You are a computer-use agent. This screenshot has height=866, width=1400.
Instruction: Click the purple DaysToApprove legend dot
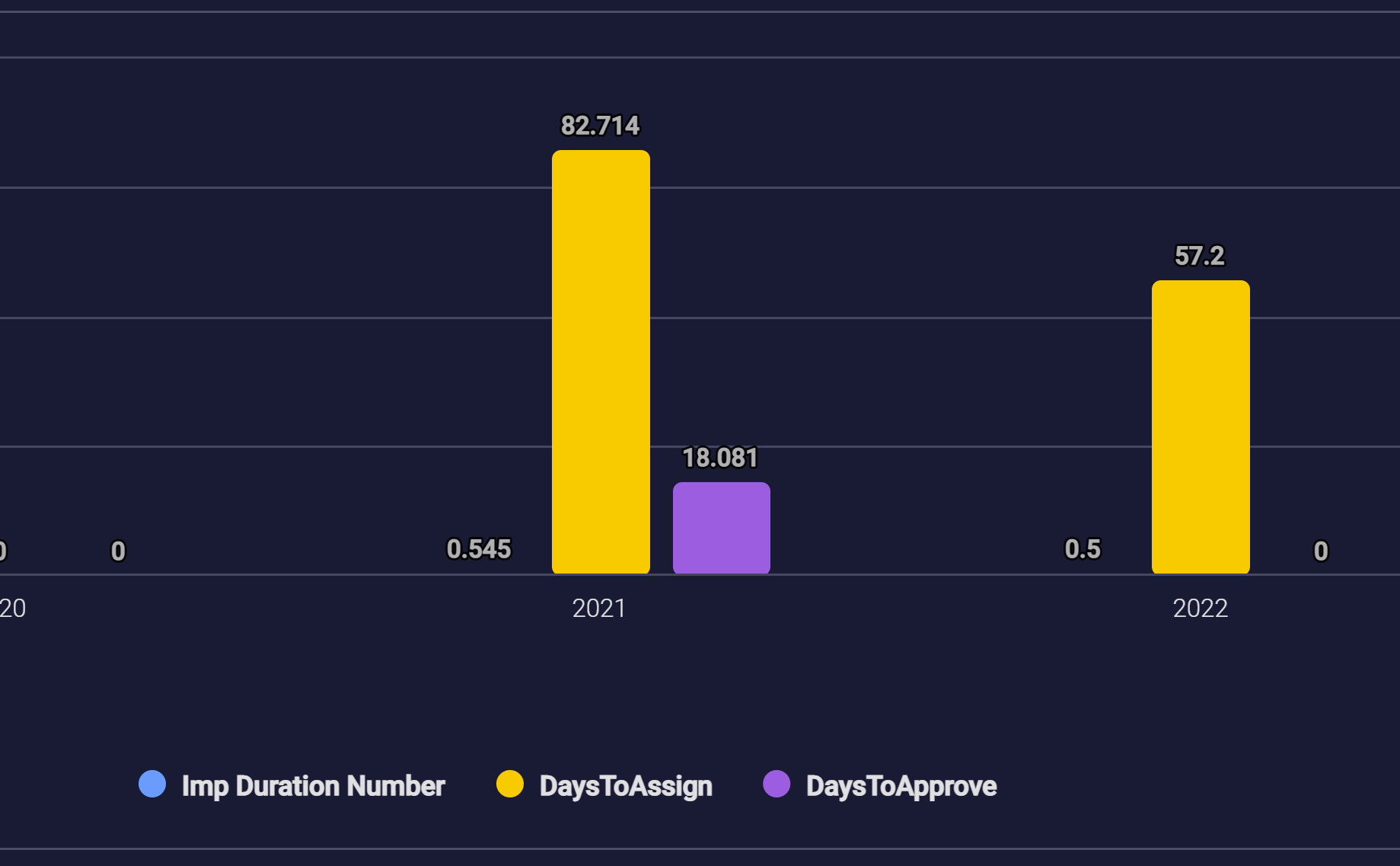pyautogui.click(x=776, y=784)
